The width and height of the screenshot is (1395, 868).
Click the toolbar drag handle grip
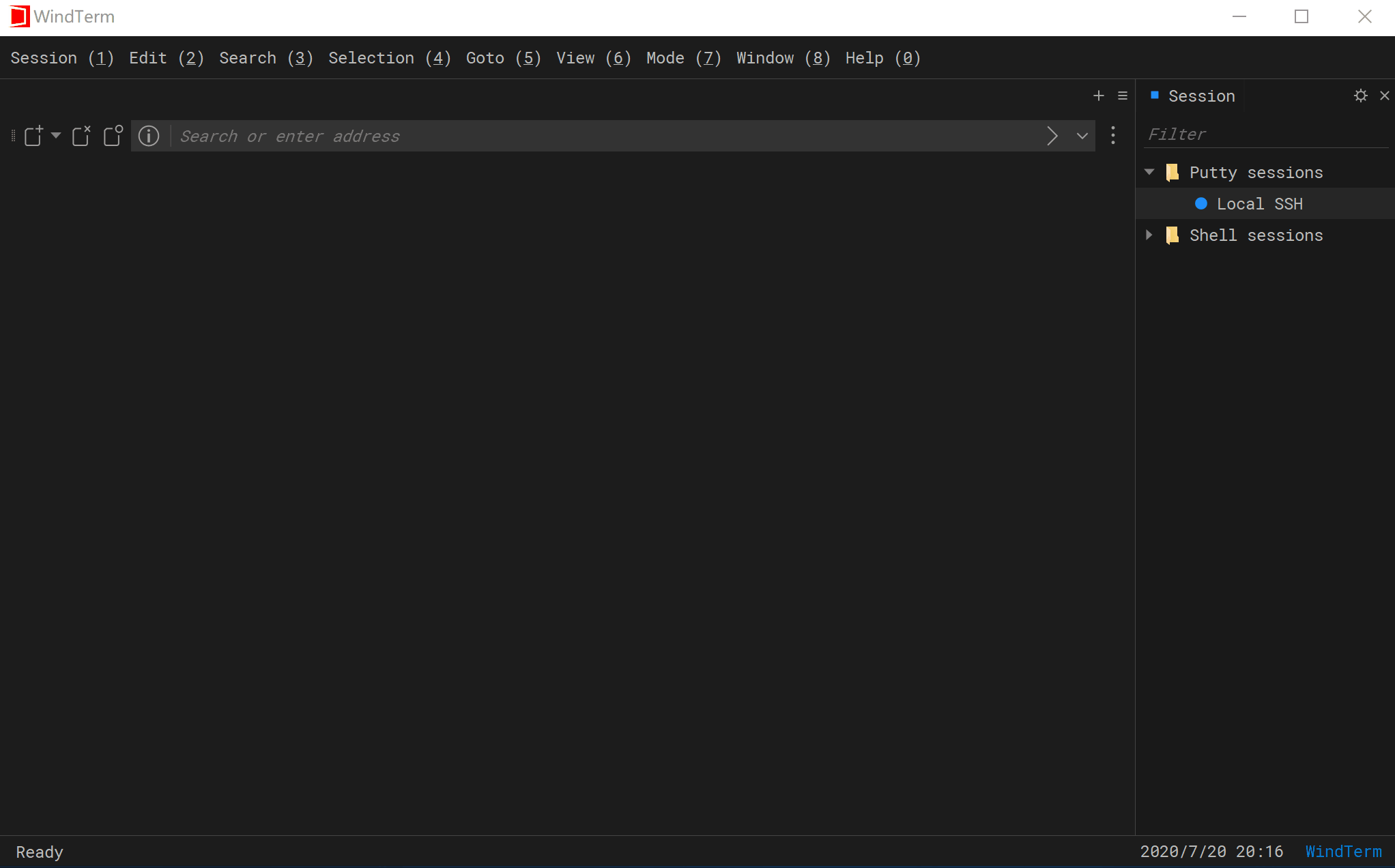click(x=13, y=136)
